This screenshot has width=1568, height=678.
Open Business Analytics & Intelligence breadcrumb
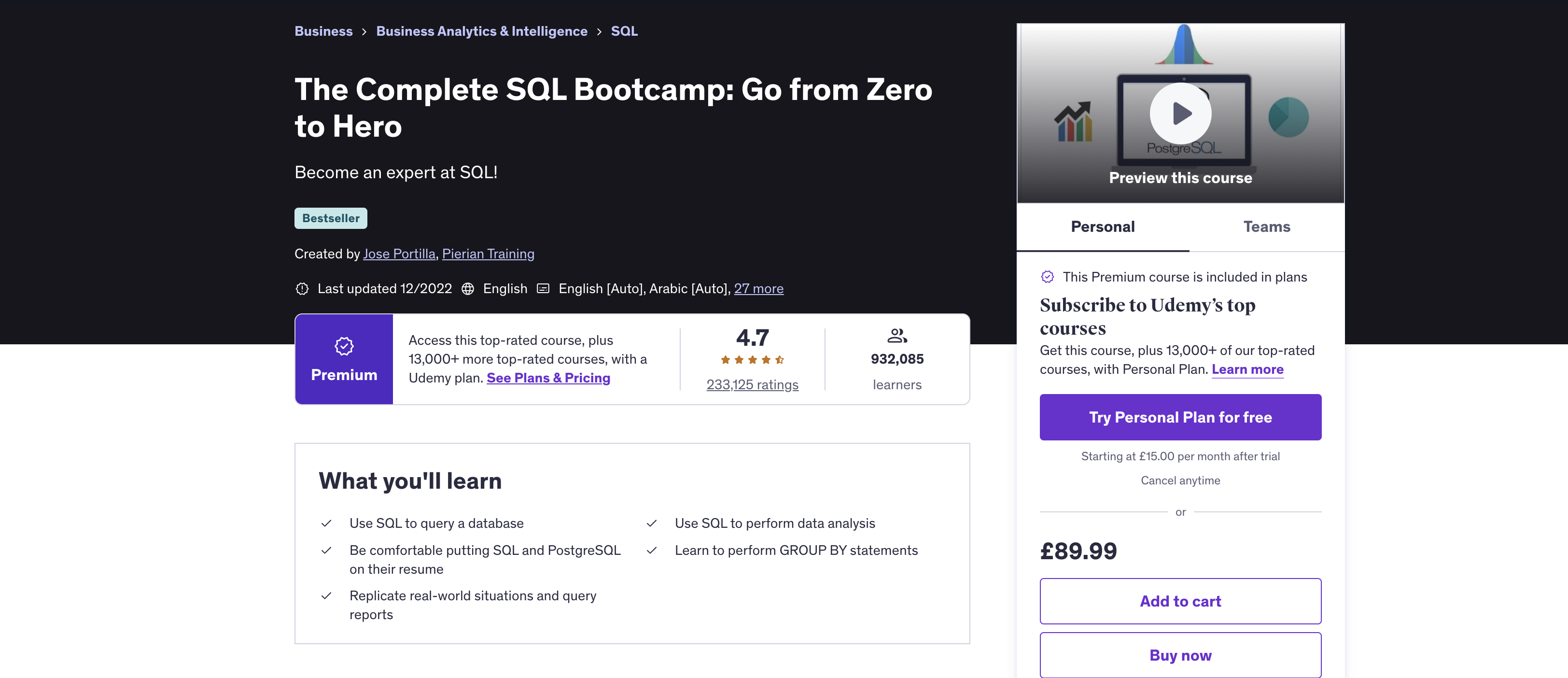coord(481,31)
